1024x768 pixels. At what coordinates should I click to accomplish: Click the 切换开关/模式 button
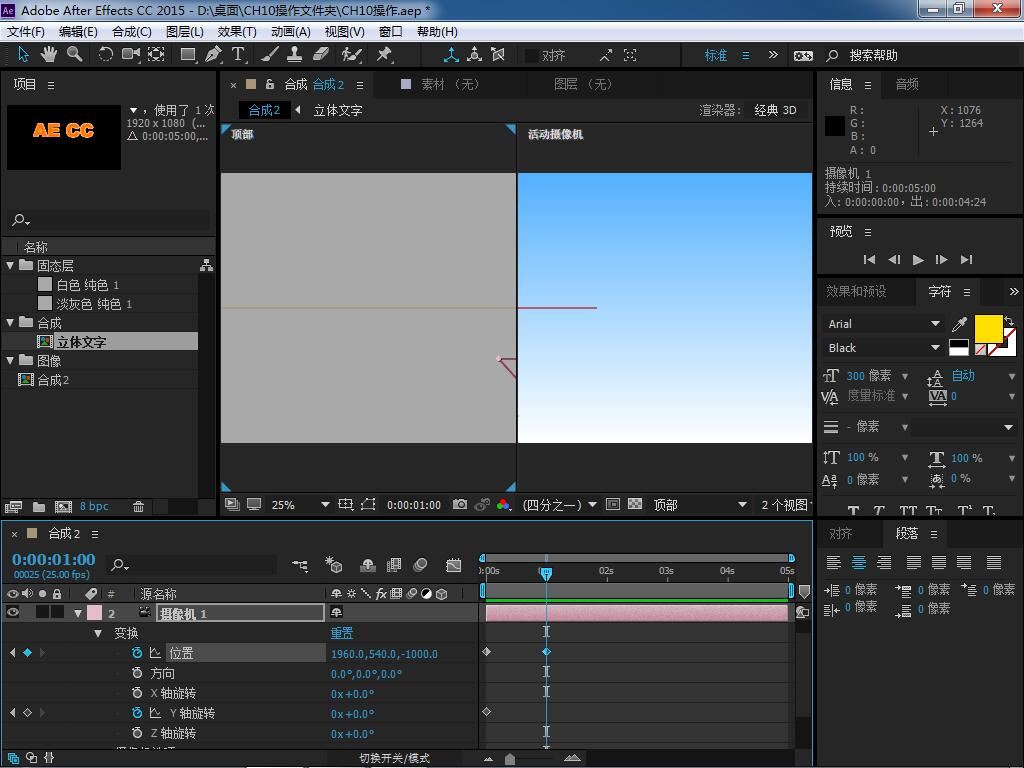394,758
